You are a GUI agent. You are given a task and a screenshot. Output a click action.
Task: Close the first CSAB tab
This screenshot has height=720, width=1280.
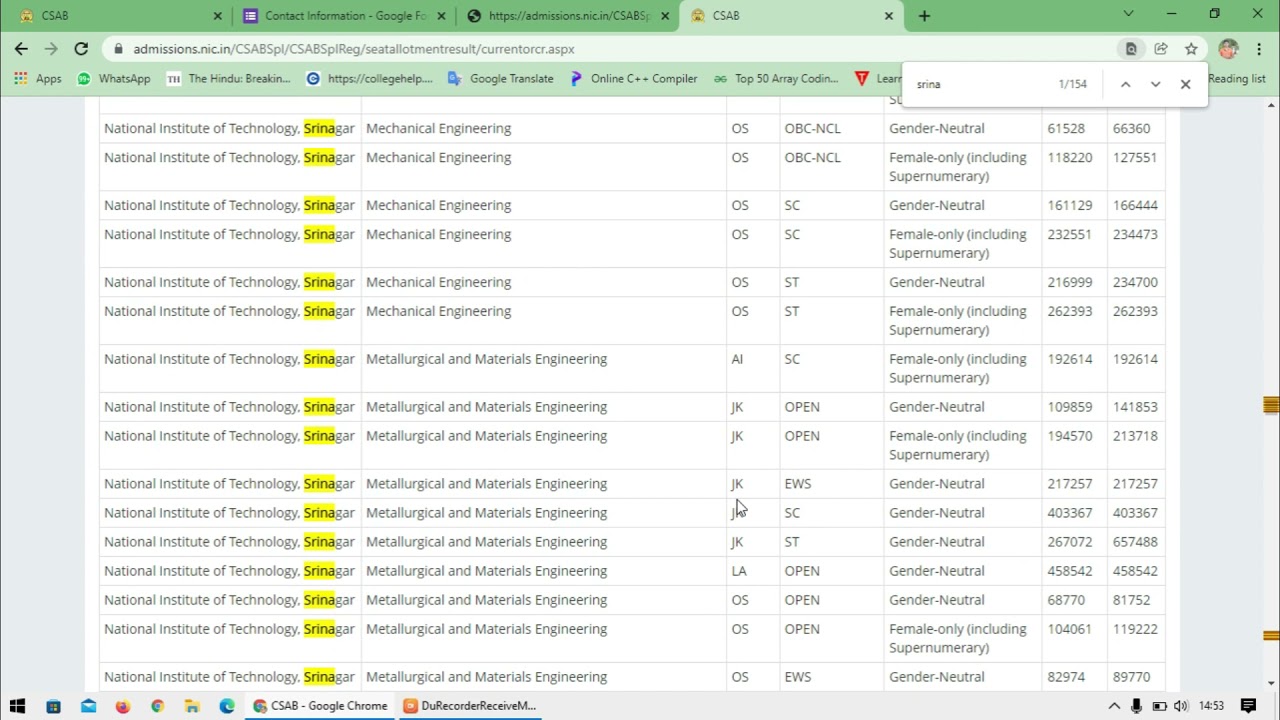217,16
